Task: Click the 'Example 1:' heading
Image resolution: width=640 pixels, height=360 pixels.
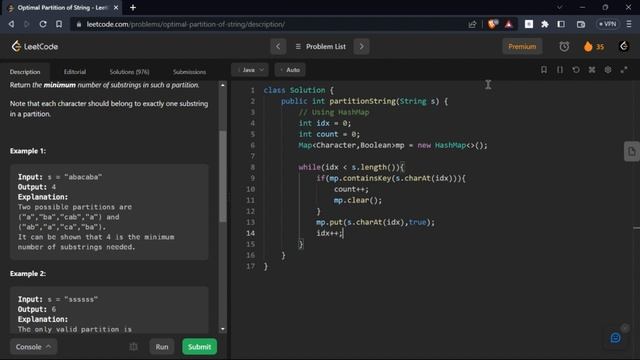Action: coord(28,151)
